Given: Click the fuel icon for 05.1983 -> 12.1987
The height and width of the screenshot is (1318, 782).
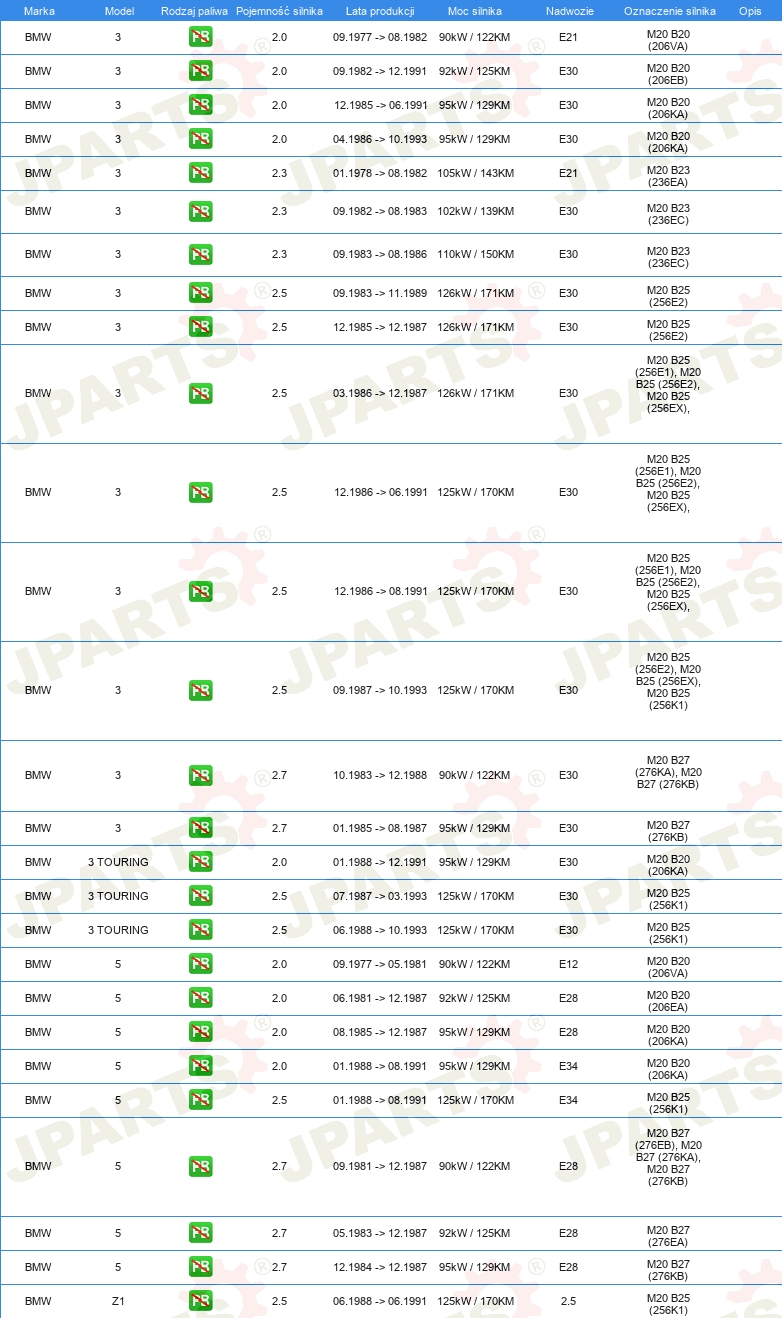Looking at the screenshot, I should coord(200,1233).
